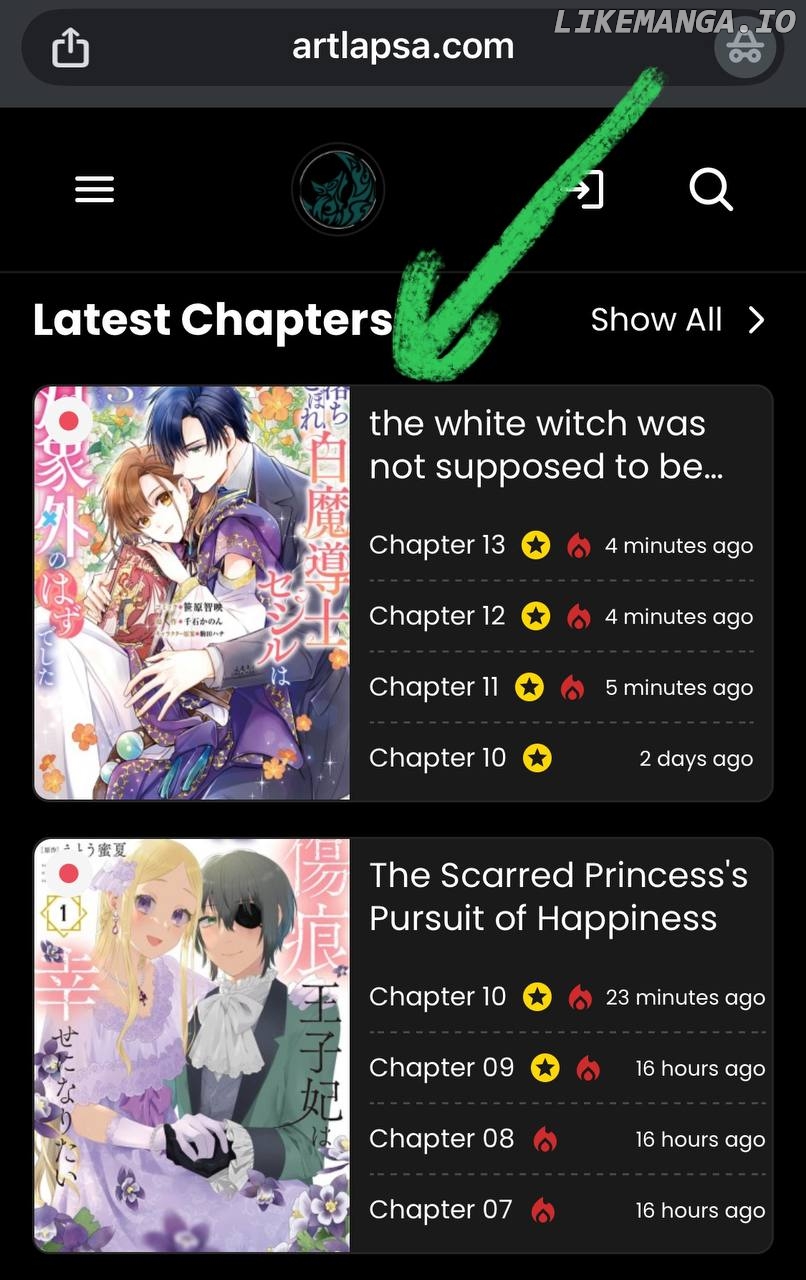Screen dimensions: 806x1280
Task: Open The Scarred Princess's Pursuit of Happiness
Action: (558, 897)
